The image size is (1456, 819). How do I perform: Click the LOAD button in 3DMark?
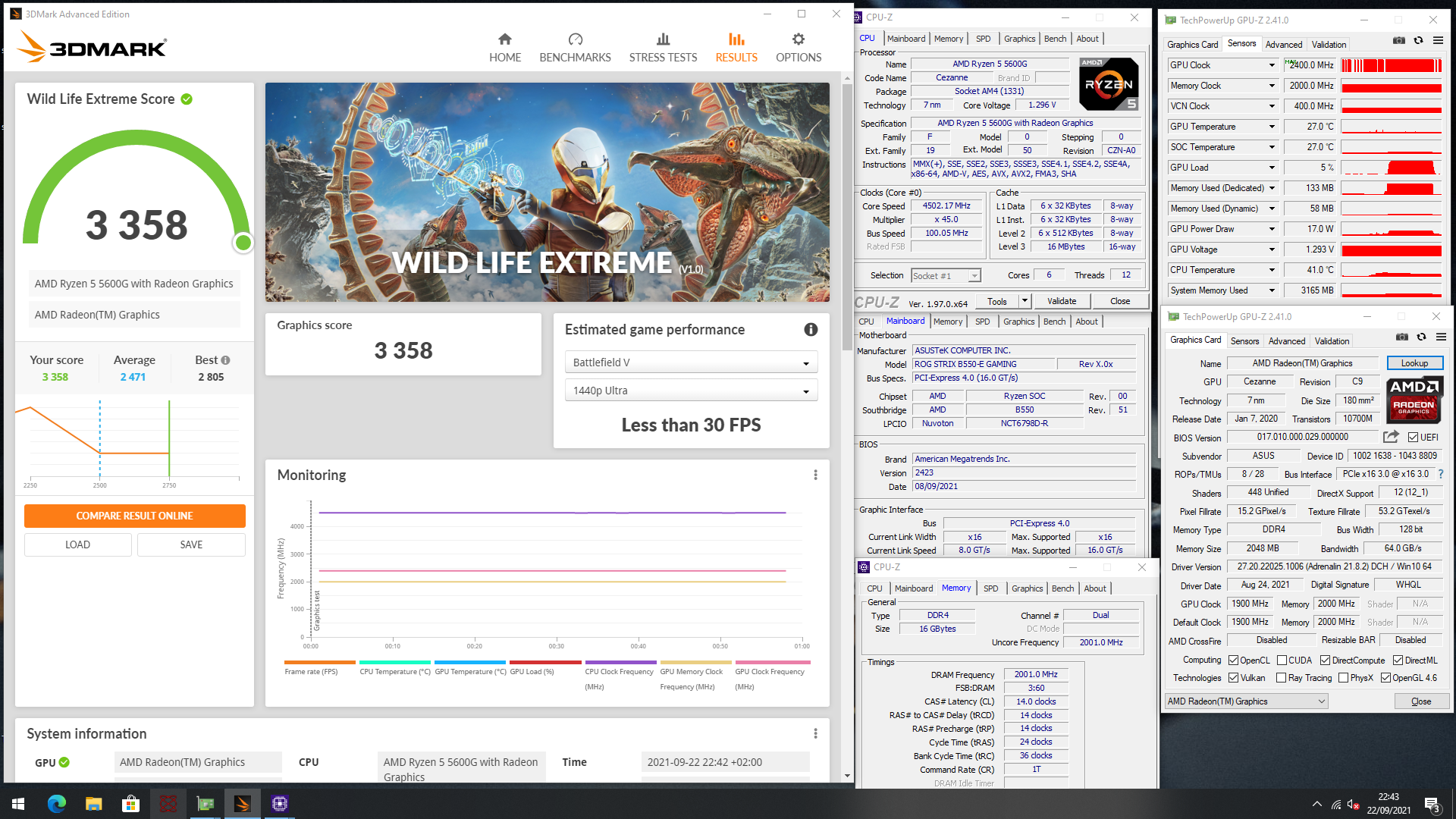[77, 544]
